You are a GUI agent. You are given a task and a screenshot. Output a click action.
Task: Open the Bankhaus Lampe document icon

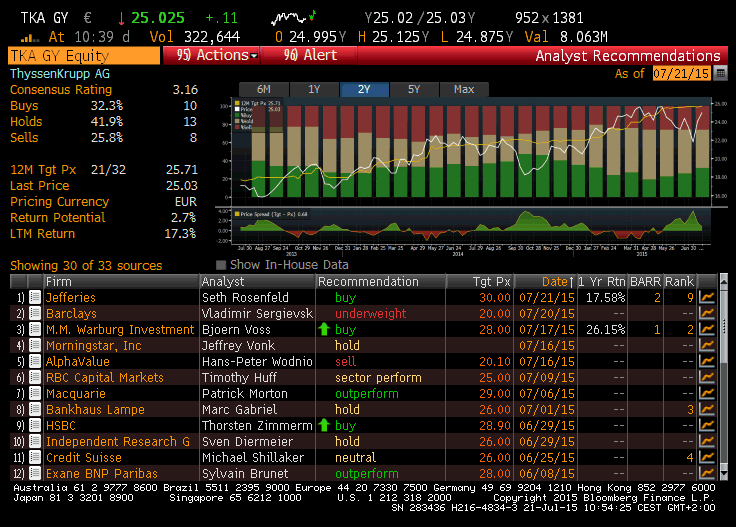(35, 409)
